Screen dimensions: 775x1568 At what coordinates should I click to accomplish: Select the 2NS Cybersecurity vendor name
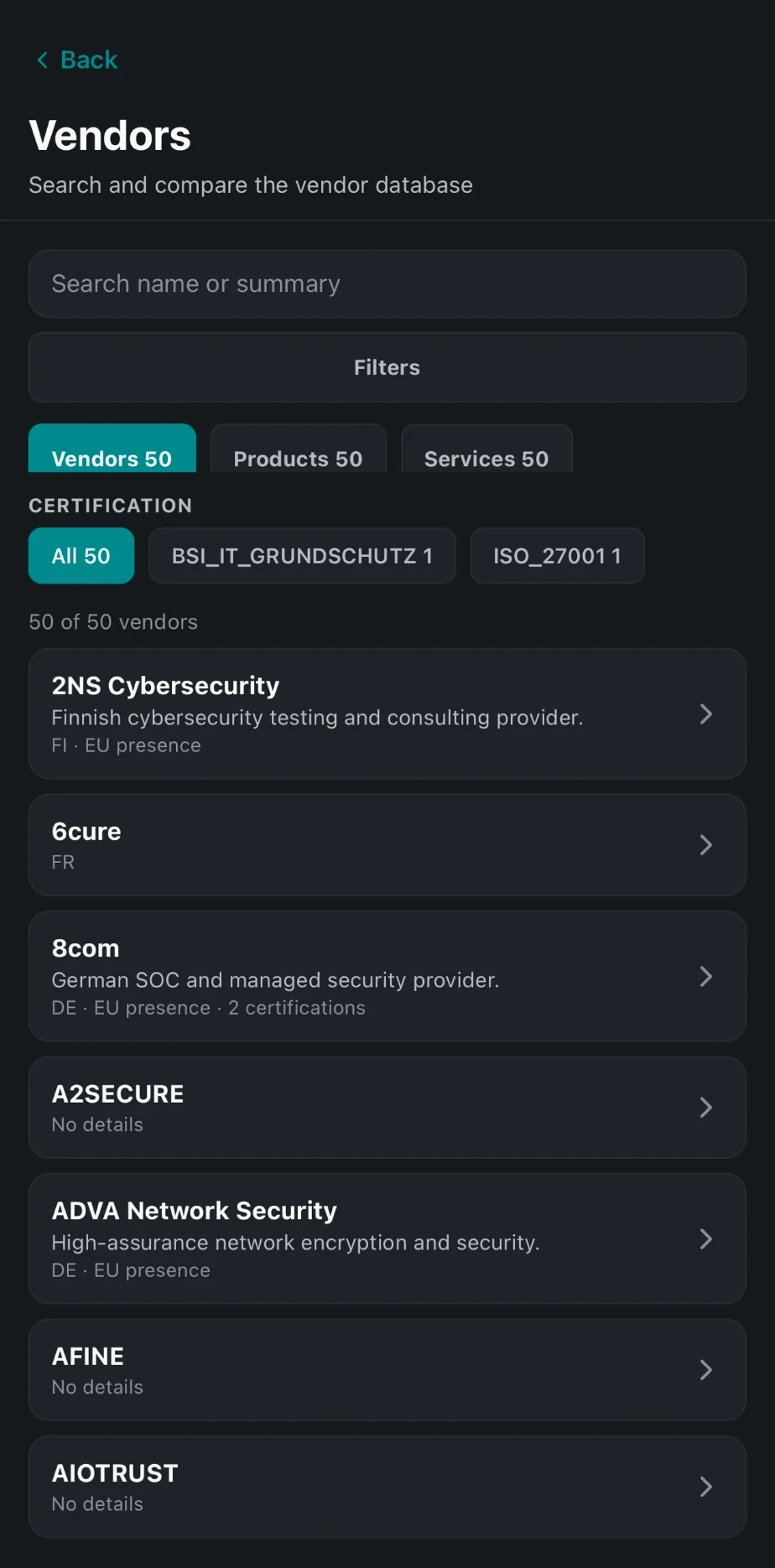[x=165, y=686]
